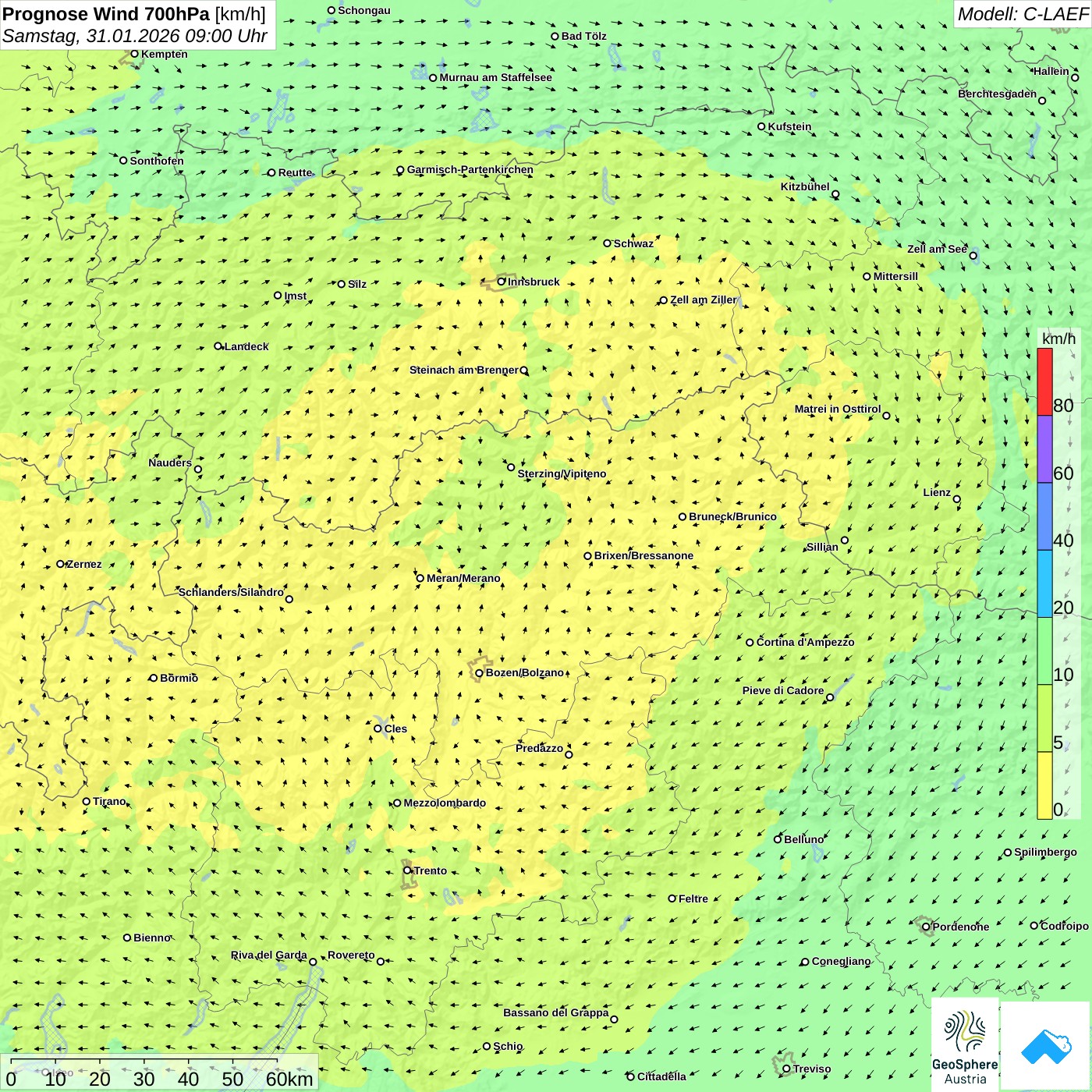Click the Lienz city label
Image resolution: width=1092 pixels, height=1092 pixels.
coord(937,492)
